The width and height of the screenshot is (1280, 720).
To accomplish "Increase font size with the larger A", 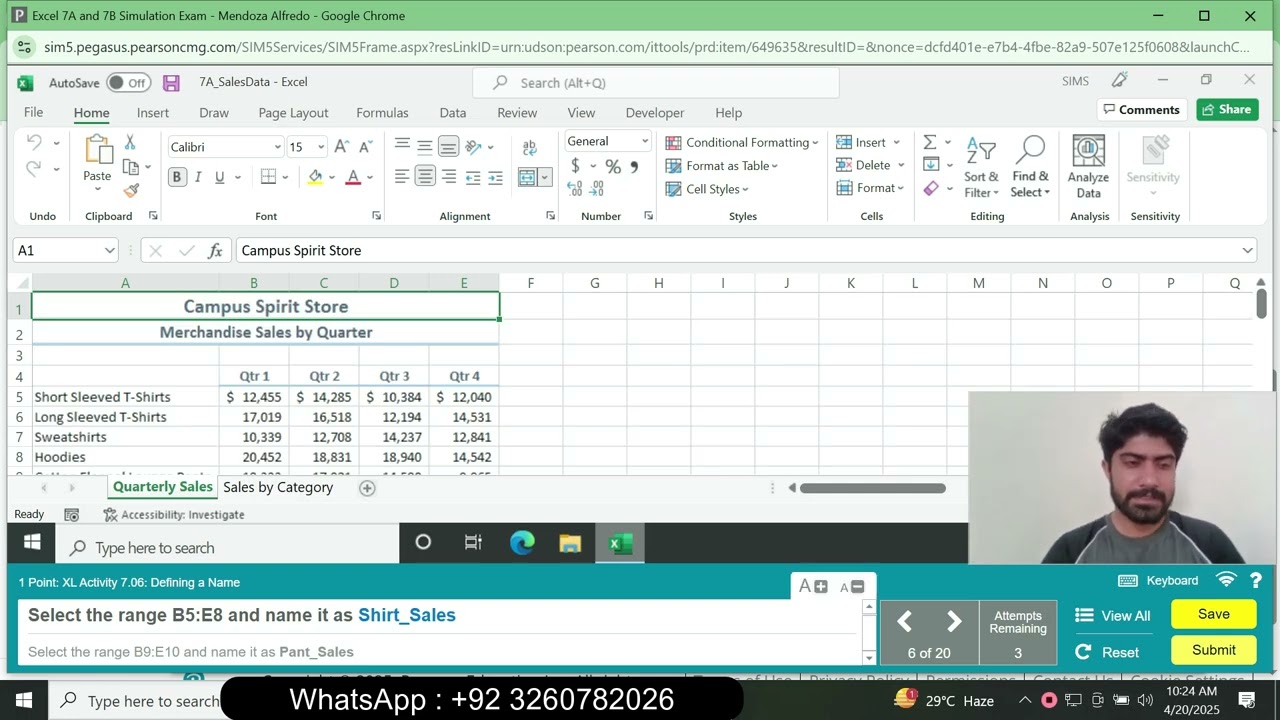I will [342, 147].
